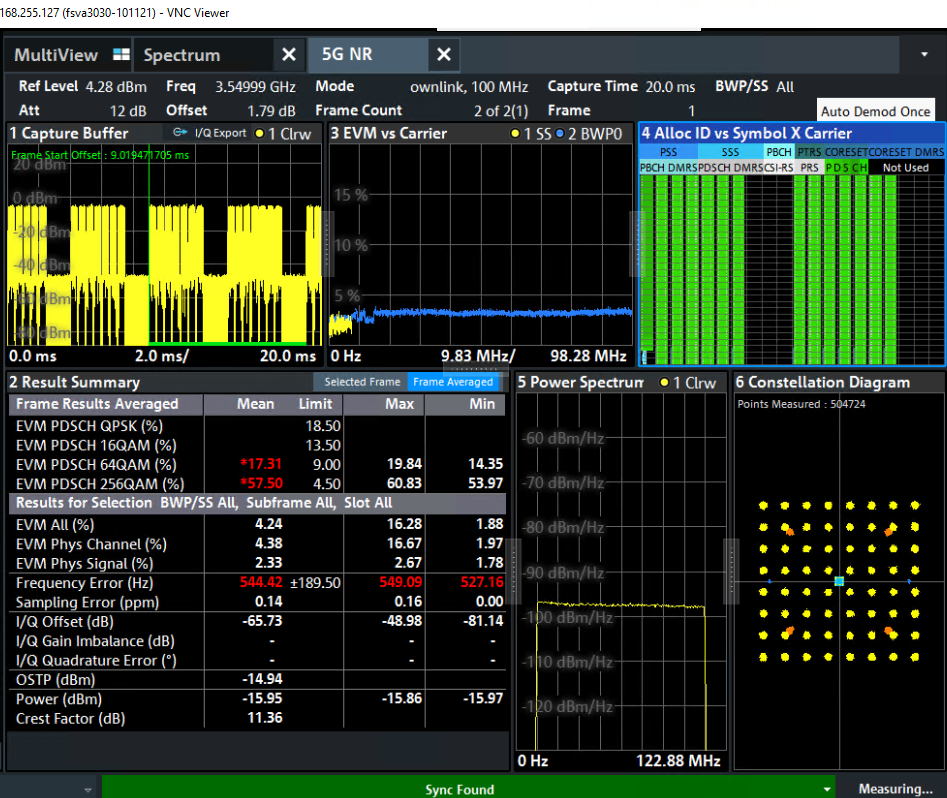The width and height of the screenshot is (947, 798).
Task: Select the 4 Alloc ID vs Symbol title
Action: point(746,134)
